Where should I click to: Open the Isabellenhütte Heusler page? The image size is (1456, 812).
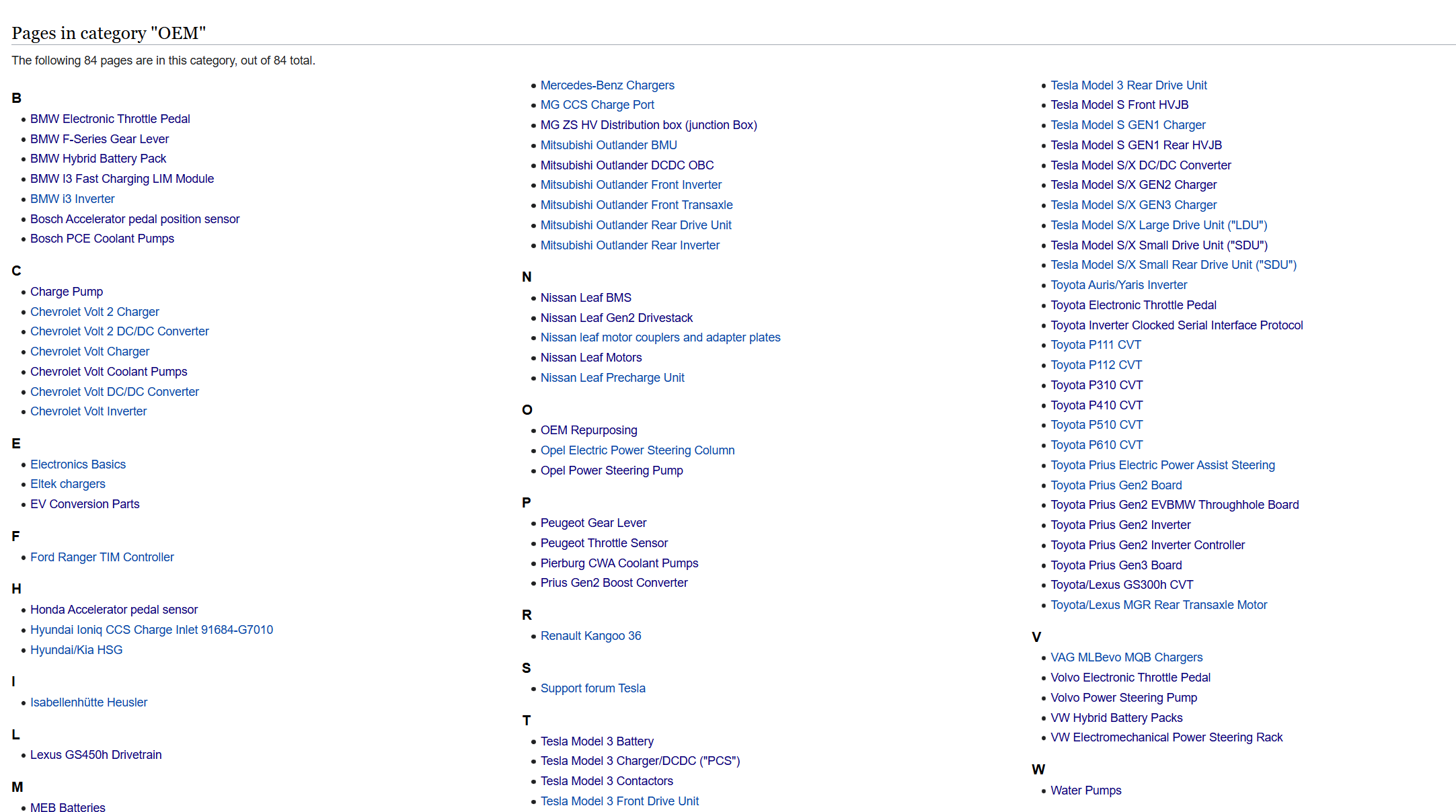[88, 702]
